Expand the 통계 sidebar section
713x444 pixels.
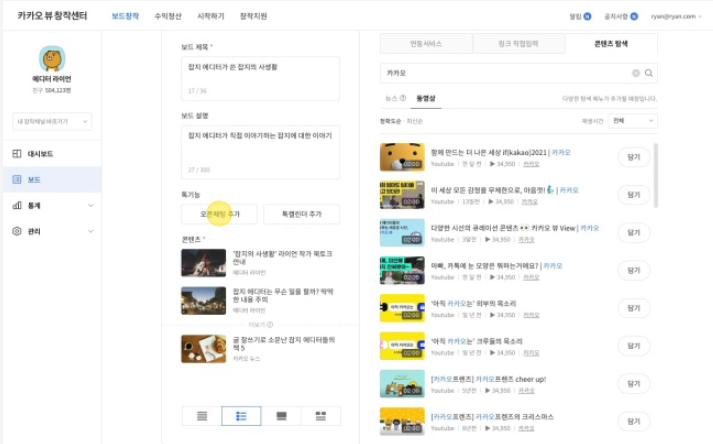[x=52, y=206]
